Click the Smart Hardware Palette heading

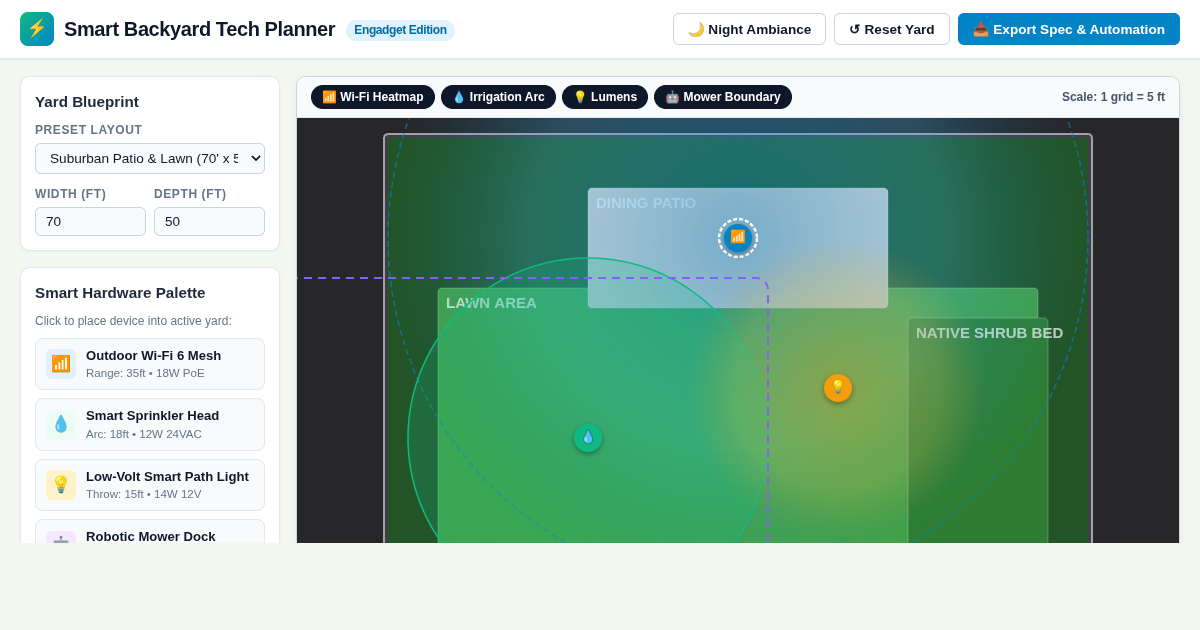120,293
